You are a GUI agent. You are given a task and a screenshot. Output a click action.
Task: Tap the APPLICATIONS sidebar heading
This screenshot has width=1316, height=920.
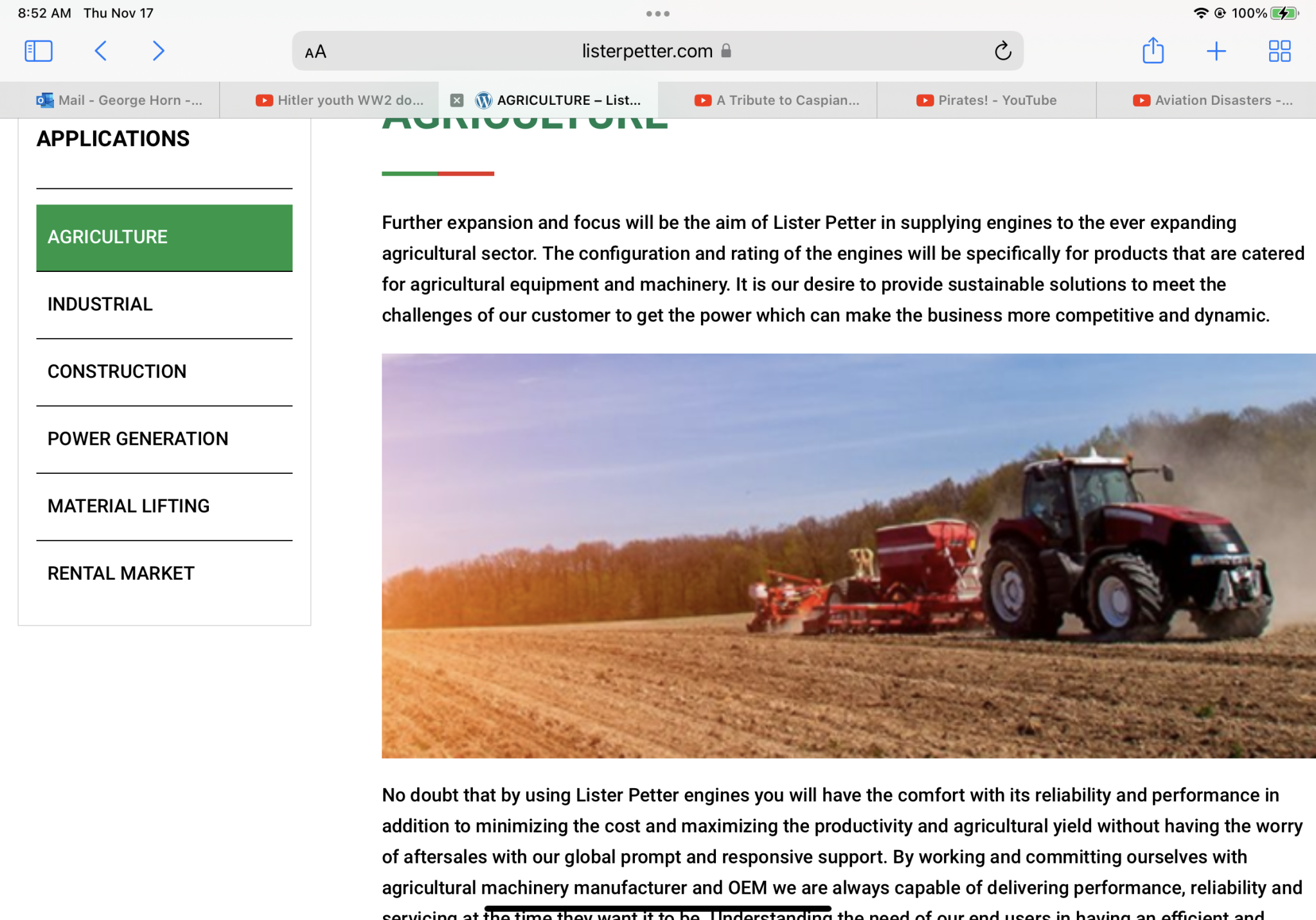click(113, 139)
